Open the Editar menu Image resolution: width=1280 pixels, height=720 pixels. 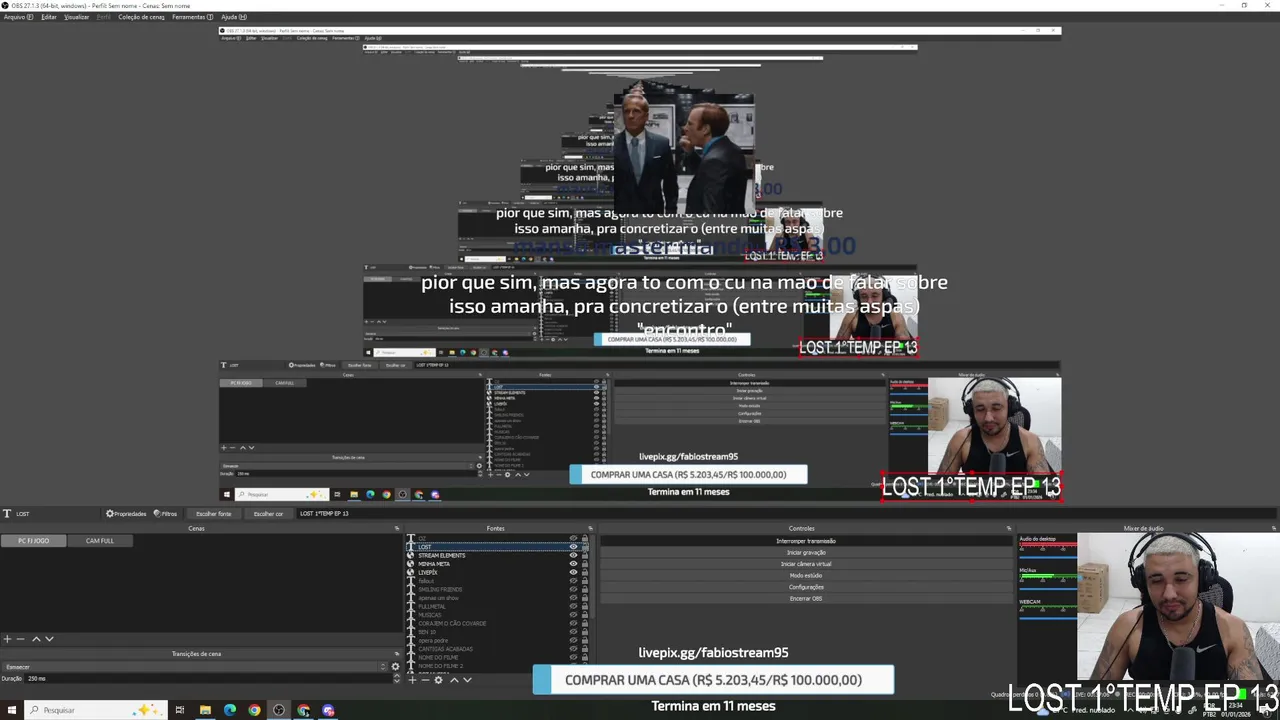[49, 17]
